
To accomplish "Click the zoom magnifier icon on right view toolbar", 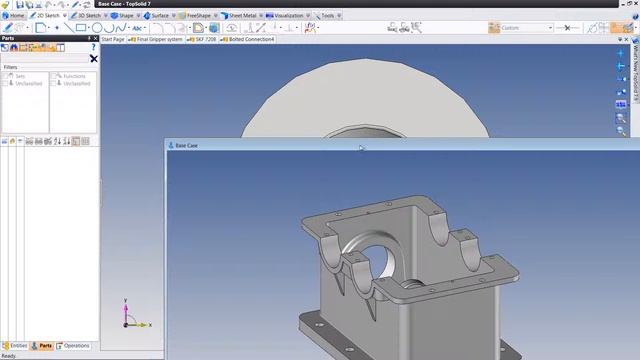I will click(621, 118).
